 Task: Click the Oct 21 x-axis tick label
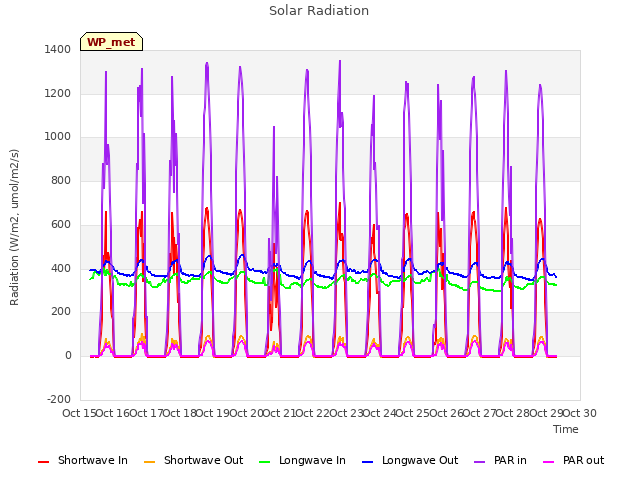coord(280,413)
